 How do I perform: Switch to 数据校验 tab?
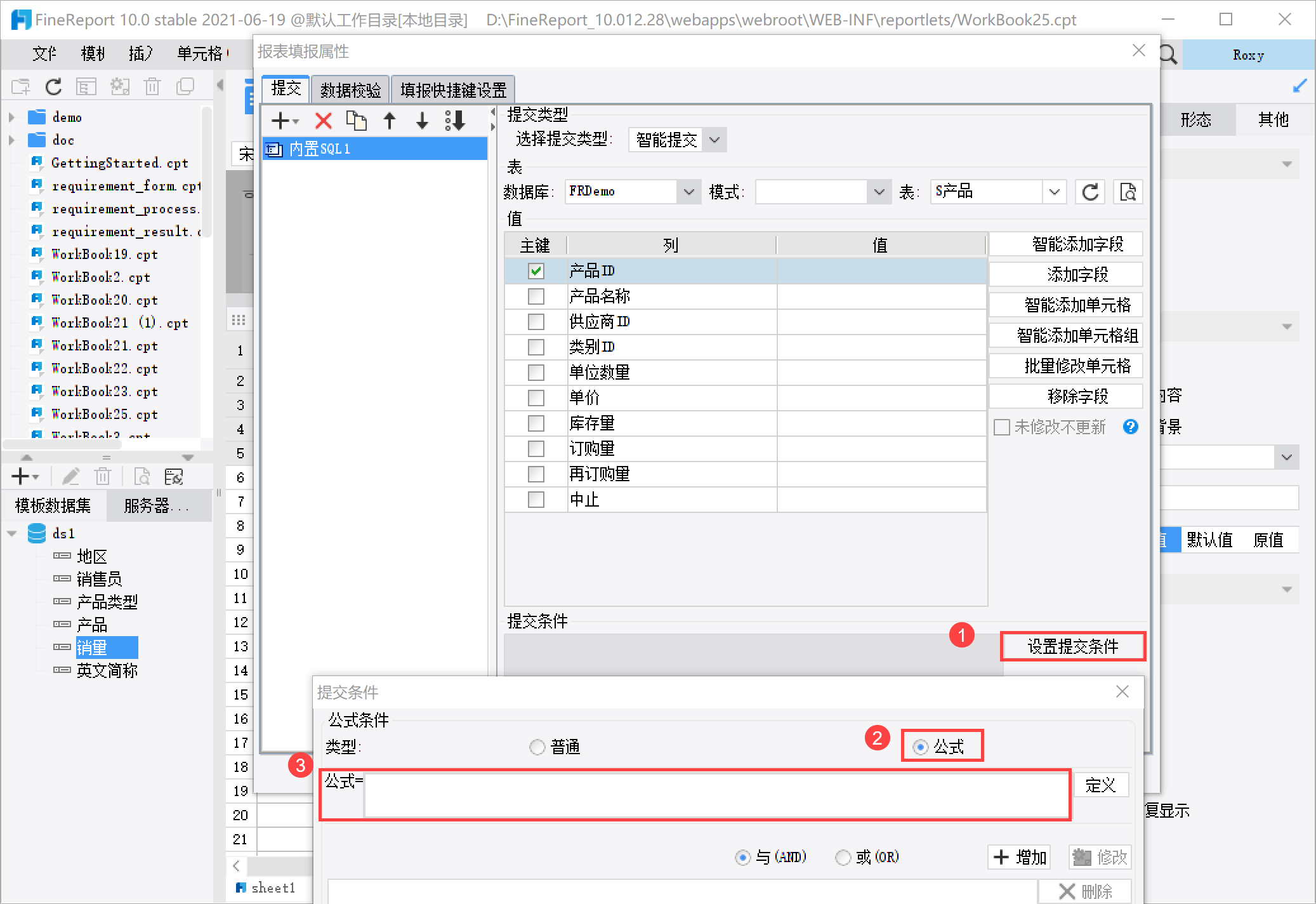pos(350,90)
